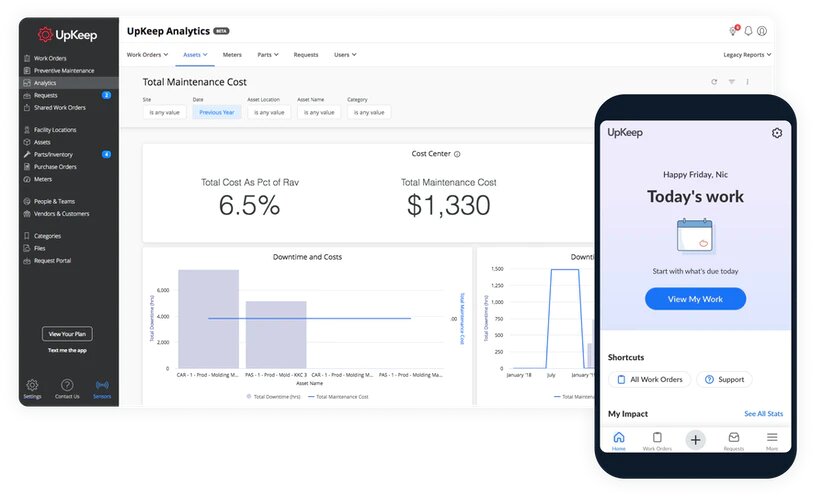Click the $1,330 Total Maintenance Cost value
Viewport: 815px width, 498px height.
(449, 205)
